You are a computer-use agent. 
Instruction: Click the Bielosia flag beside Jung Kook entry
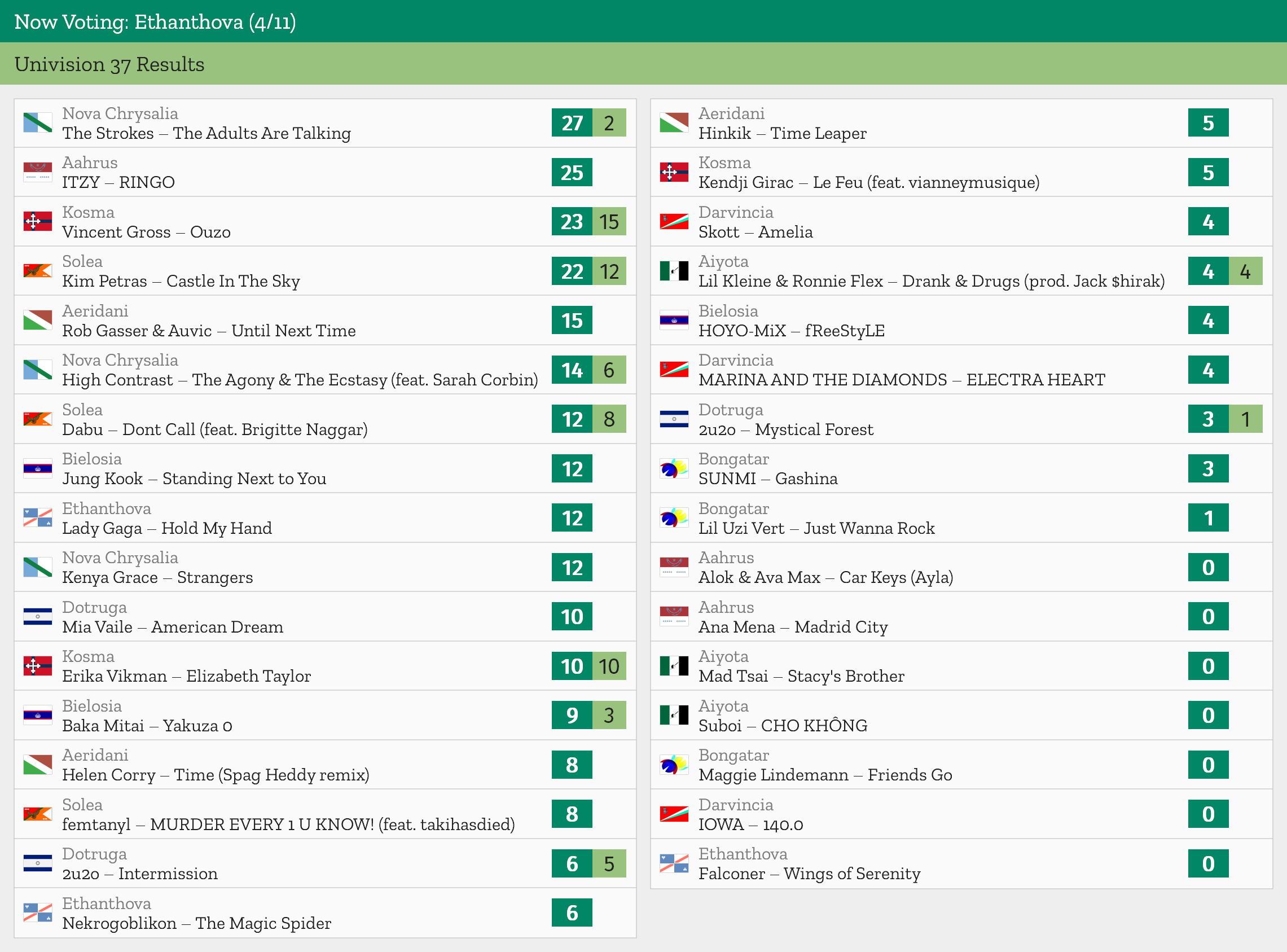pyautogui.click(x=37, y=468)
